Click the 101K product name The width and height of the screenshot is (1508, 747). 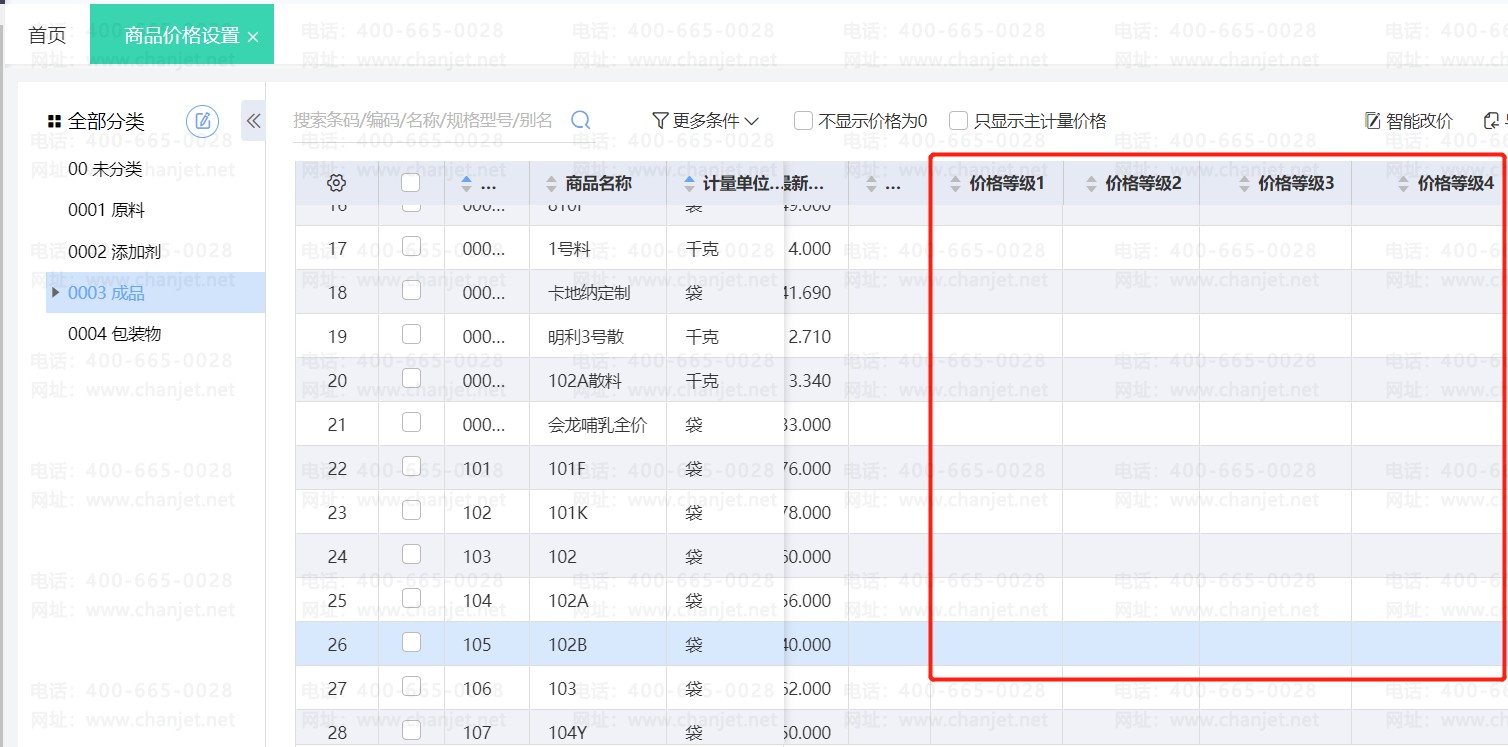(567, 513)
